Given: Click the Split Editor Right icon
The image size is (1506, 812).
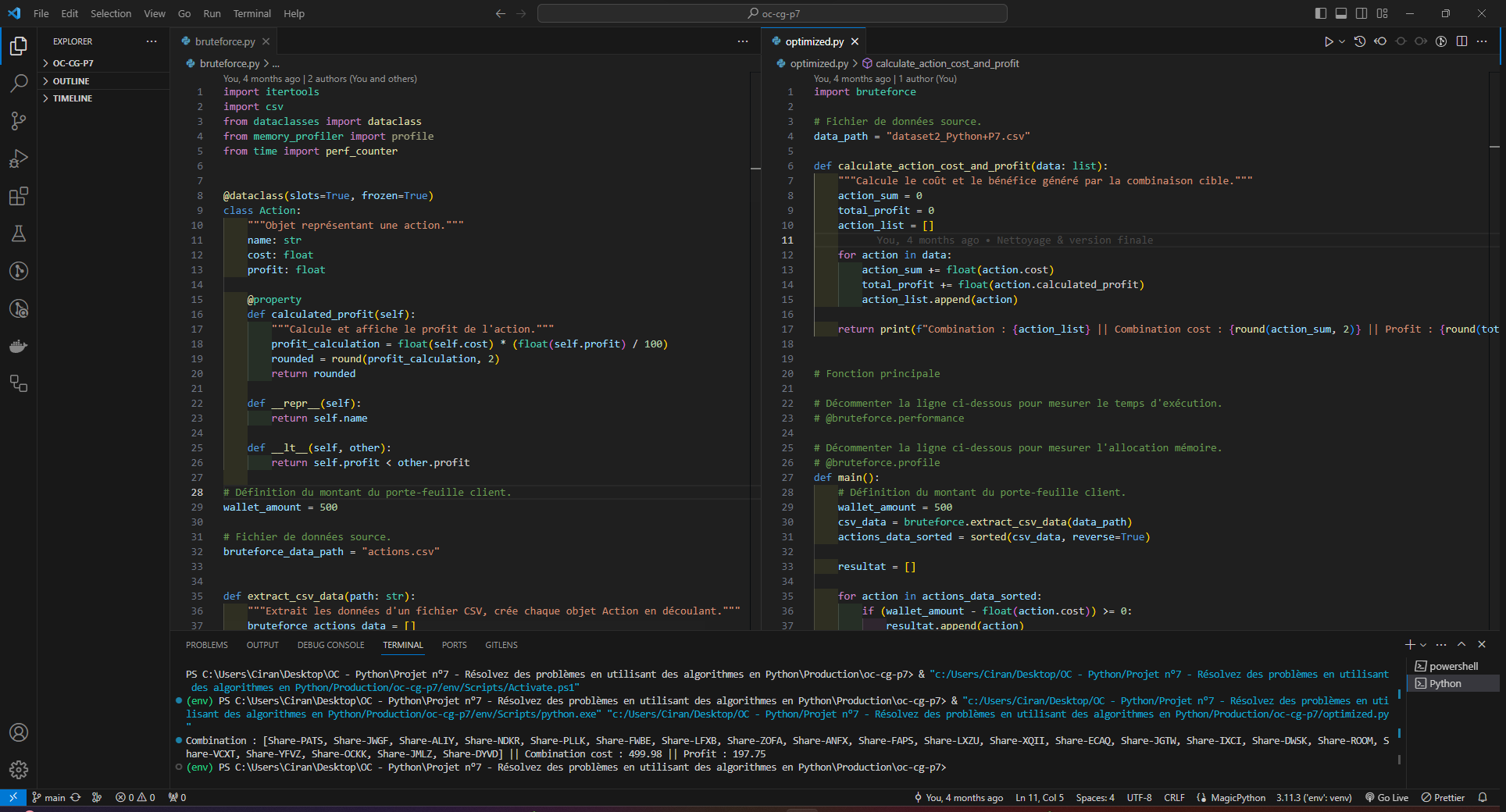Looking at the screenshot, I should point(1461,41).
